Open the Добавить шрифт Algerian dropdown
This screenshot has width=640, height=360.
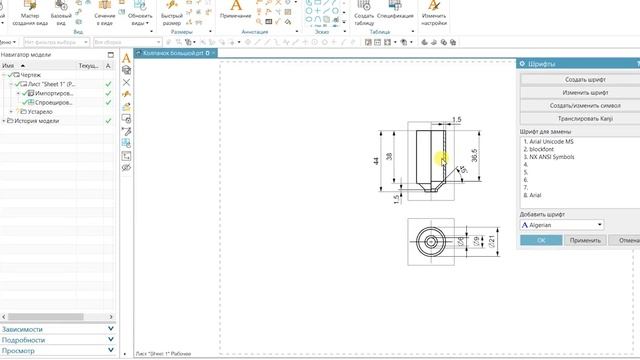point(599,225)
